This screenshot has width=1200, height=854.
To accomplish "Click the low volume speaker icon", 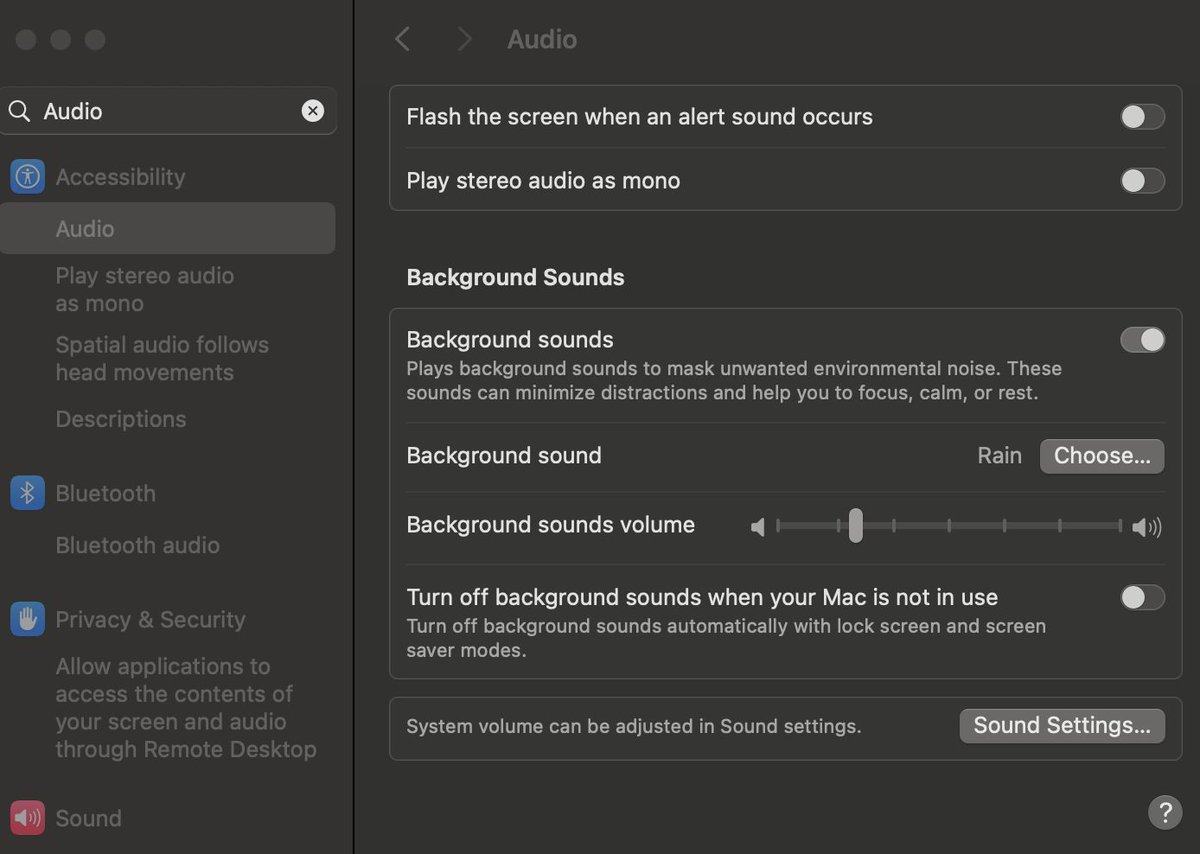I will pos(758,526).
